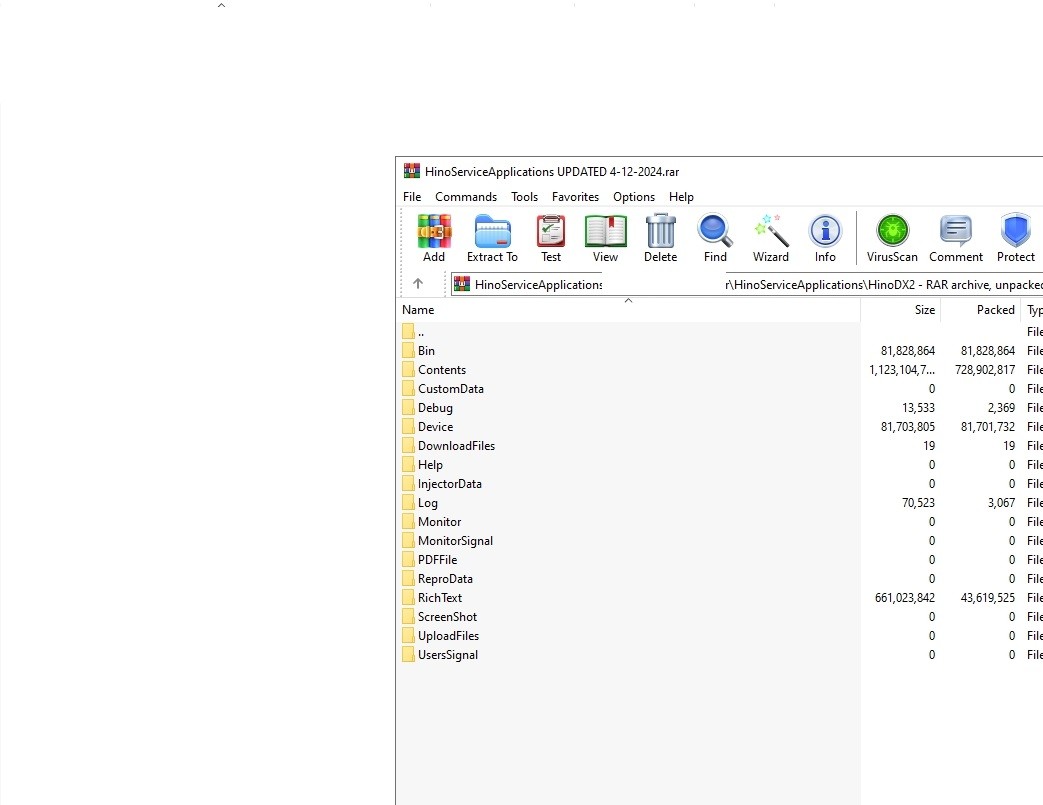1043x805 pixels.
Task: Click the View book icon
Action: point(605,232)
